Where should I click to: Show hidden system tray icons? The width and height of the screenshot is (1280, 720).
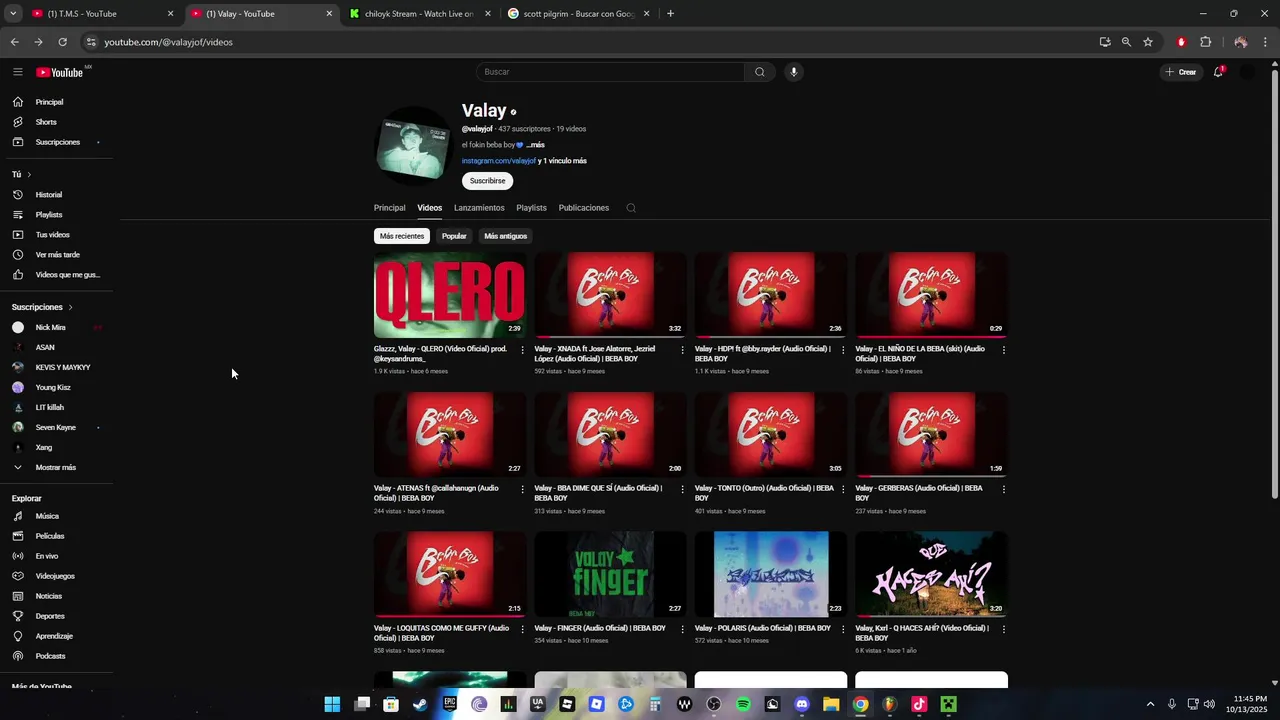(1150, 704)
